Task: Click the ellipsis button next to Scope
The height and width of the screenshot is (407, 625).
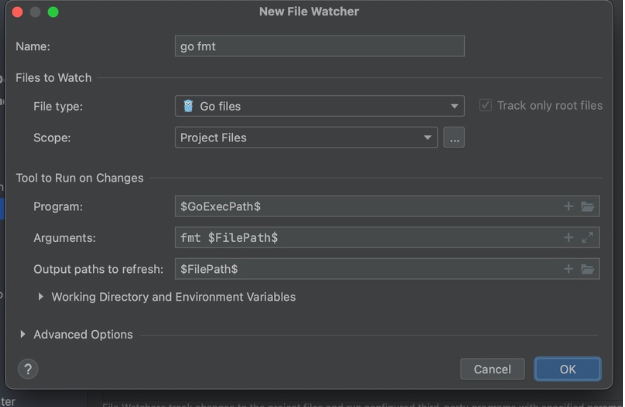Action: (454, 138)
